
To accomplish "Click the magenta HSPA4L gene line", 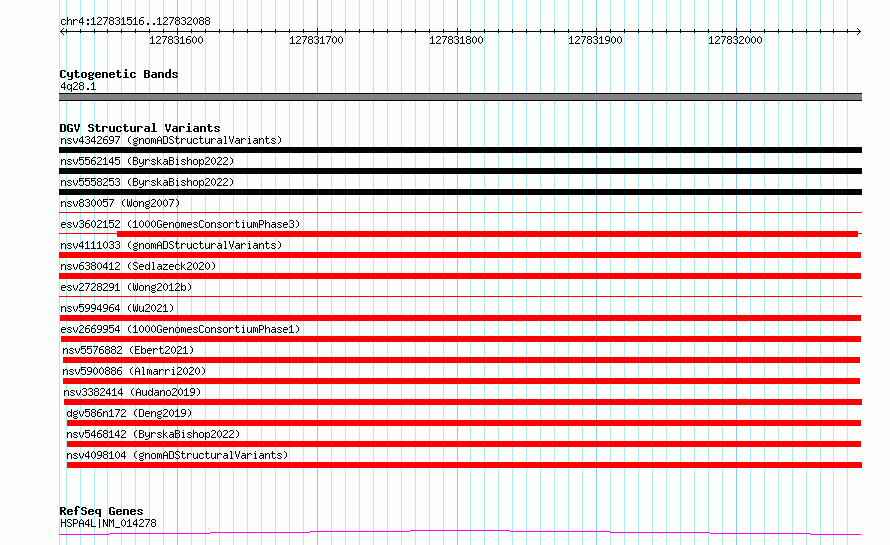I will click(x=460, y=533).
